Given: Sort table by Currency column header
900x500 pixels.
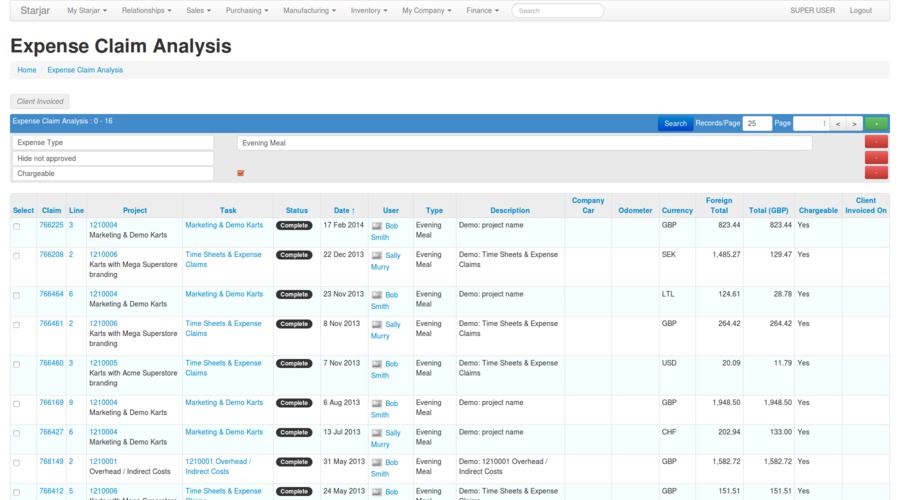Looking at the screenshot, I should [x=677, y=211].
